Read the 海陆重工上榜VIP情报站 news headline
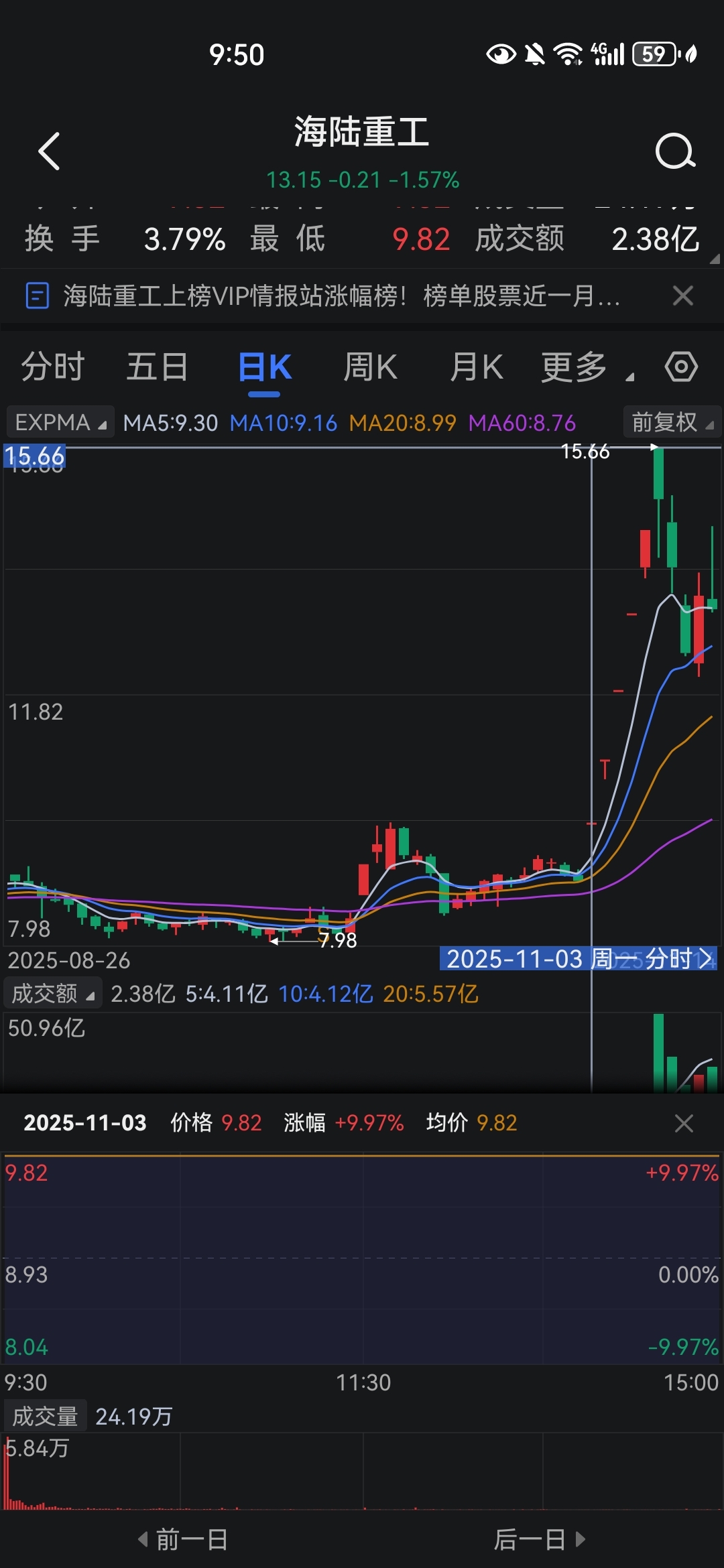The image size is (724, 1568). click(x=341, y=296)
